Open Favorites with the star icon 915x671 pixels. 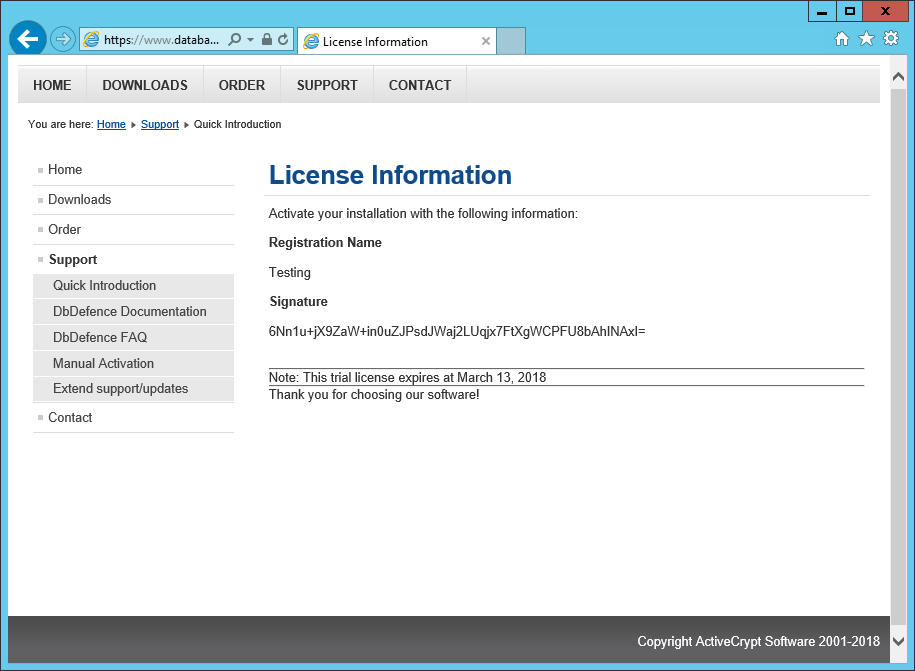coord(866,39)
